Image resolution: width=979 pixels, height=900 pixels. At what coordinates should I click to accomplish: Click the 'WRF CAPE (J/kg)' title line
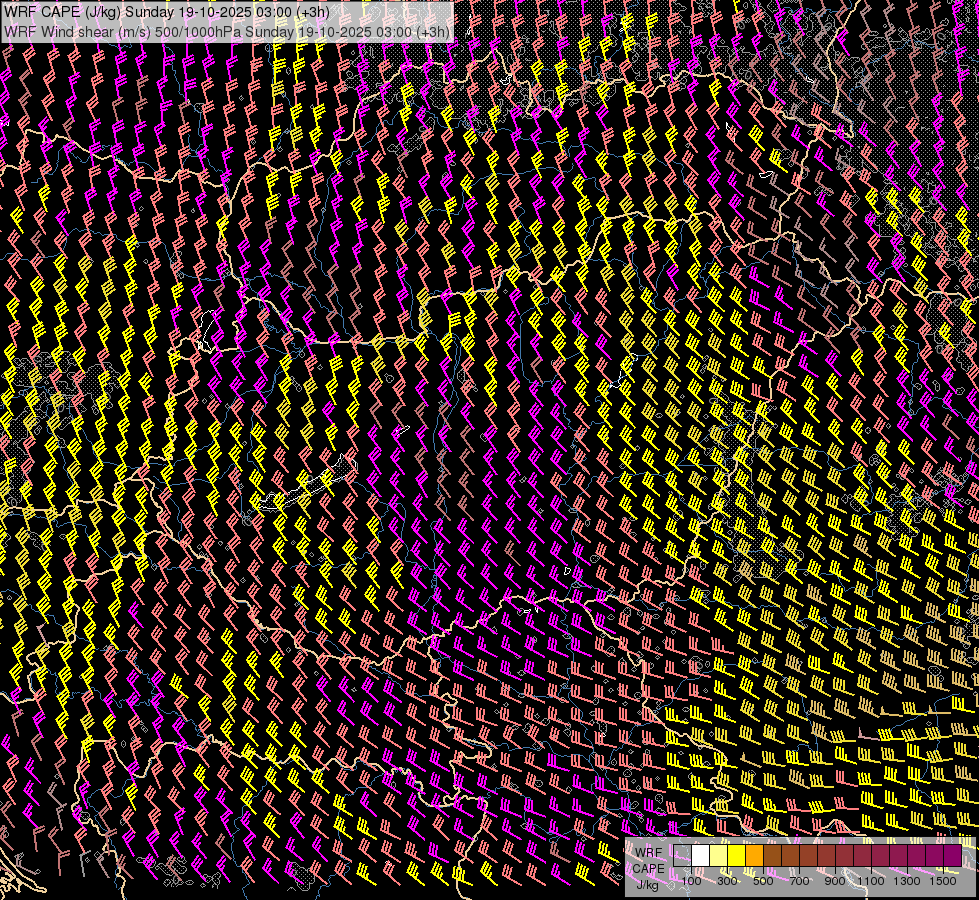tap(167, 12)
